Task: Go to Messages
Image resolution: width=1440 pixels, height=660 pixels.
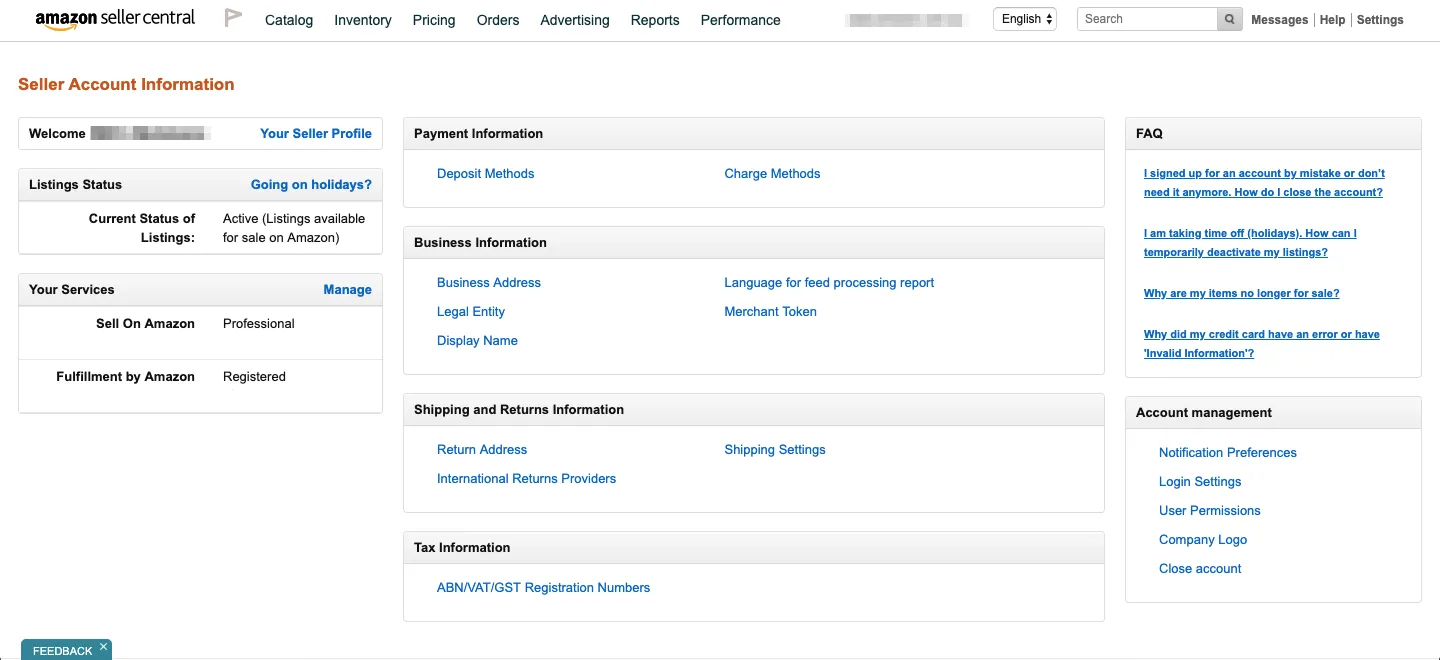Action: (x=1280, y=20)
